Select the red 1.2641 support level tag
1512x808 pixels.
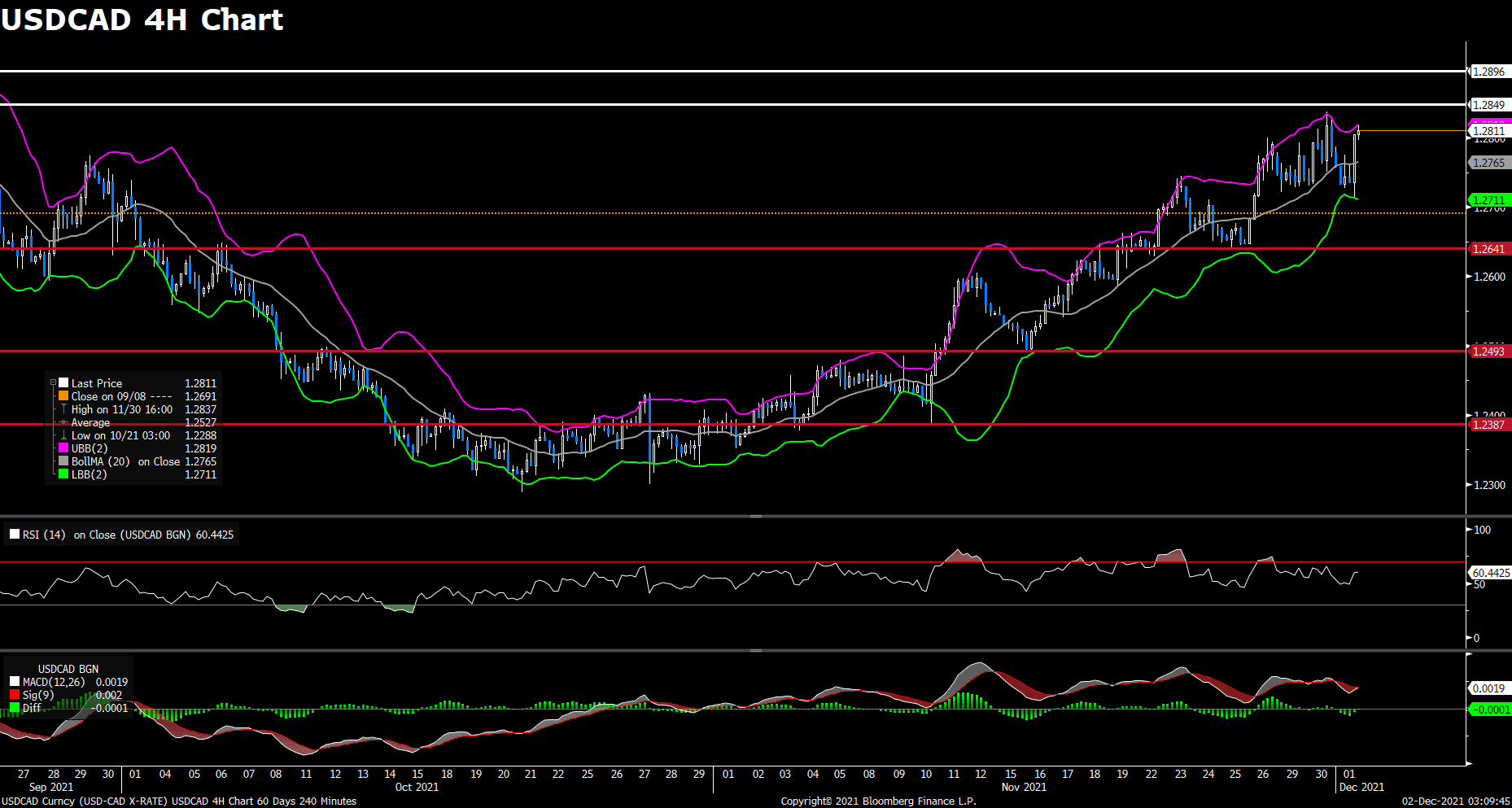click(1489, 249)
